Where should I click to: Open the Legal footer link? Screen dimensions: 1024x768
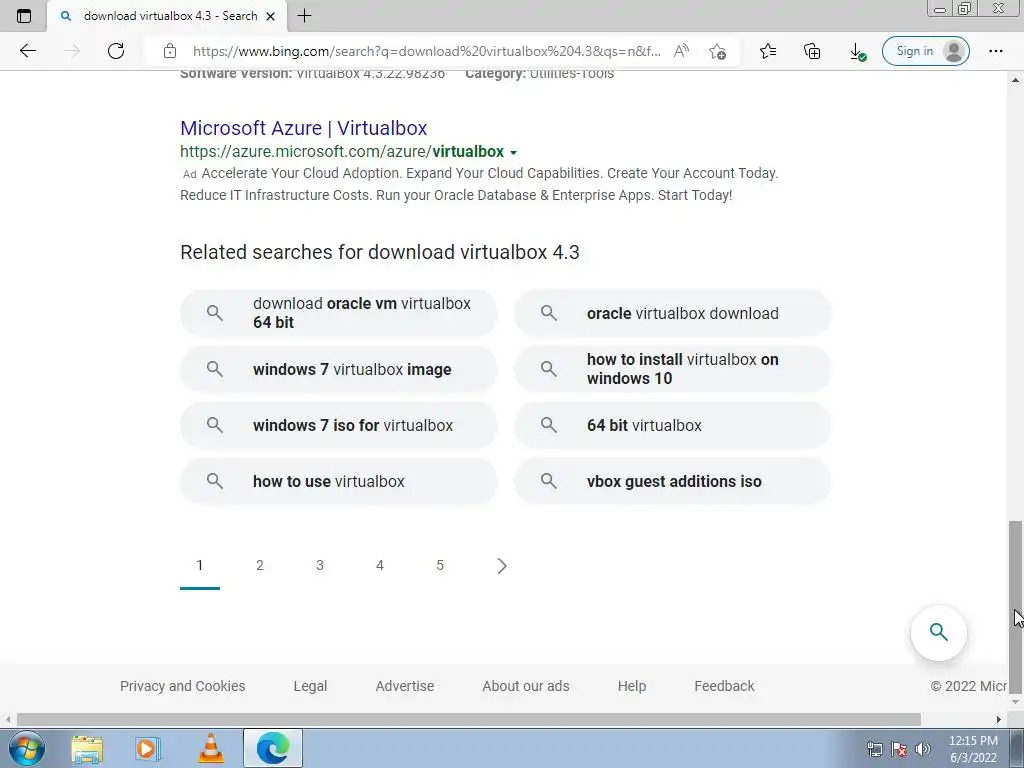click(x=310, y=686)
